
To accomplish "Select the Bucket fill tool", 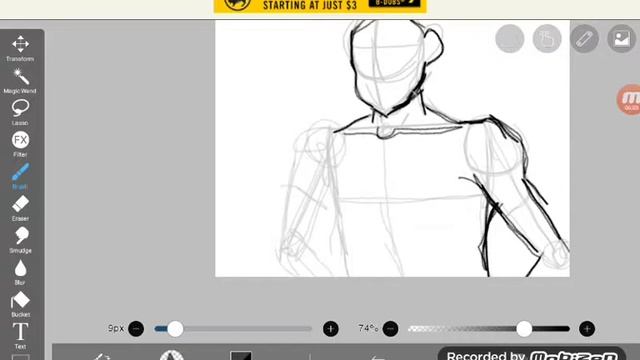I will pos(20,304).
